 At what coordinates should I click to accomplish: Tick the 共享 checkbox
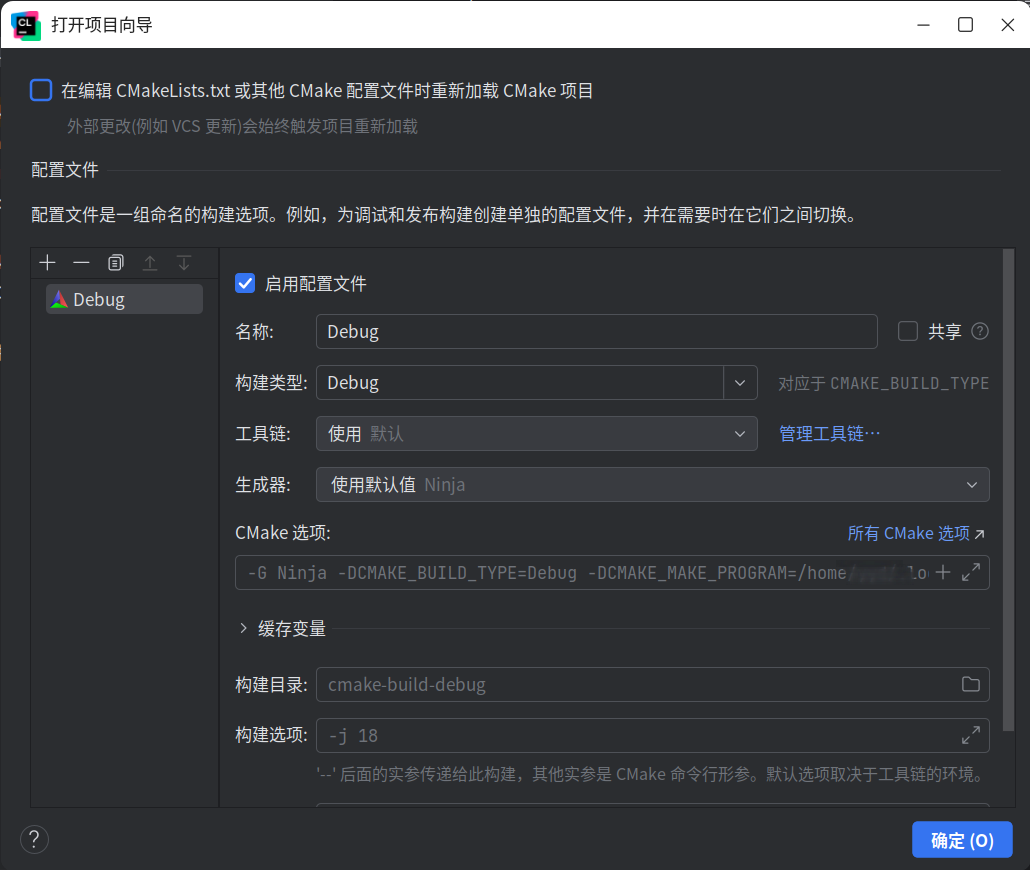point(908,332)
